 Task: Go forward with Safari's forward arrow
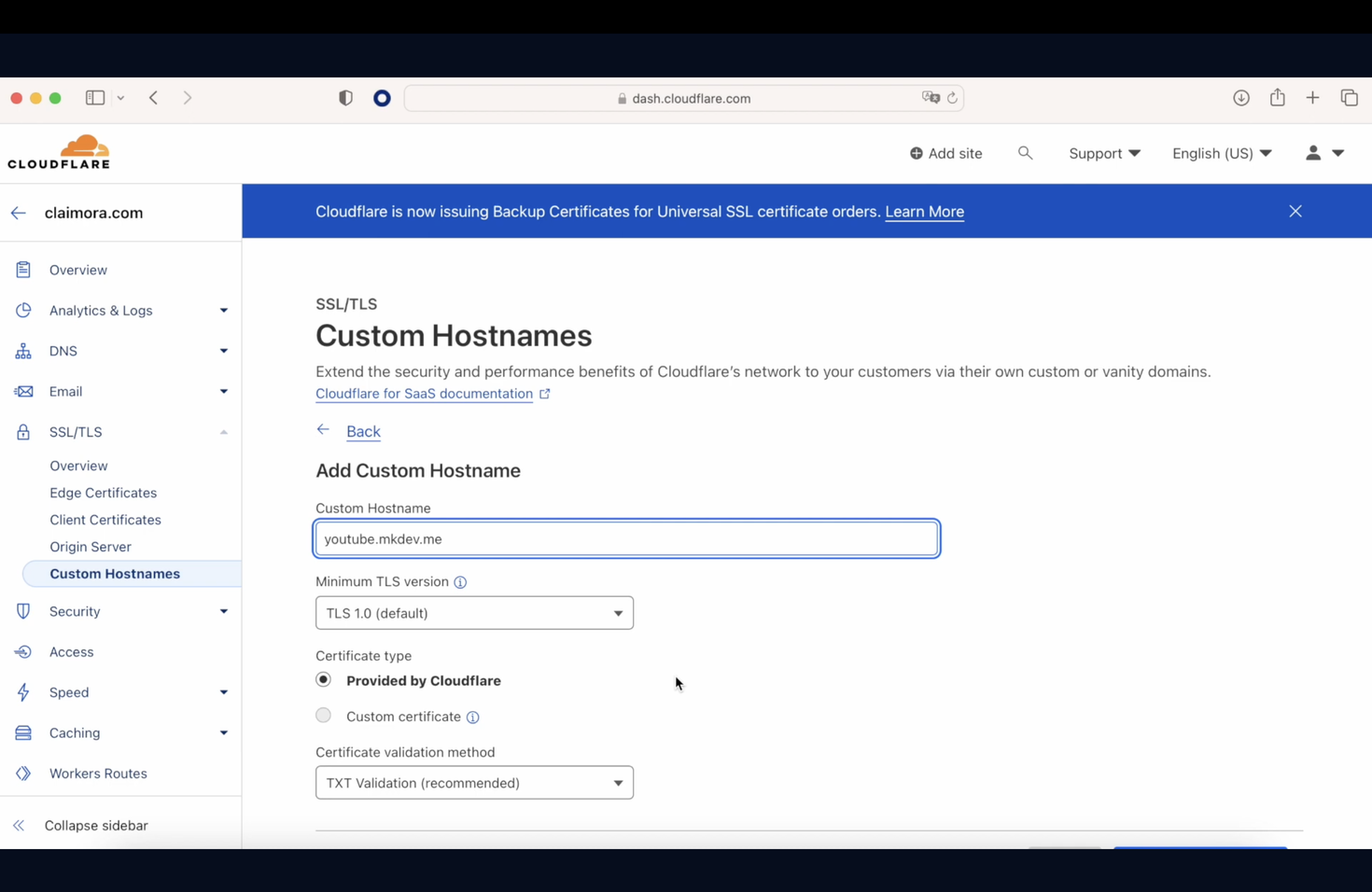tap(188, 98)
